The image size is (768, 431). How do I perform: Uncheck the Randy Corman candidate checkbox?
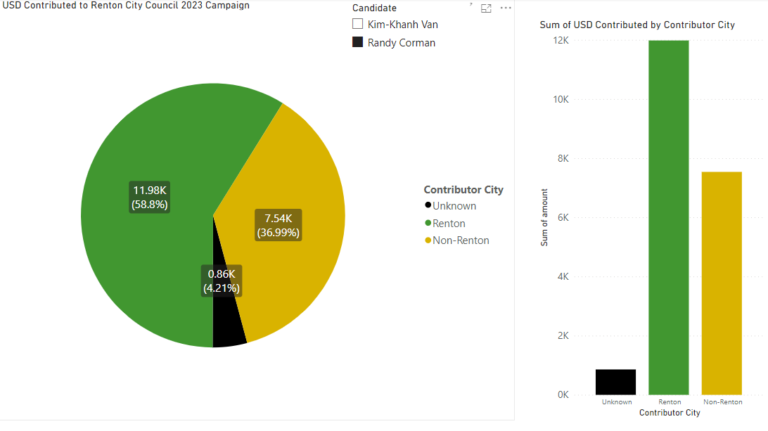point(358,43)
